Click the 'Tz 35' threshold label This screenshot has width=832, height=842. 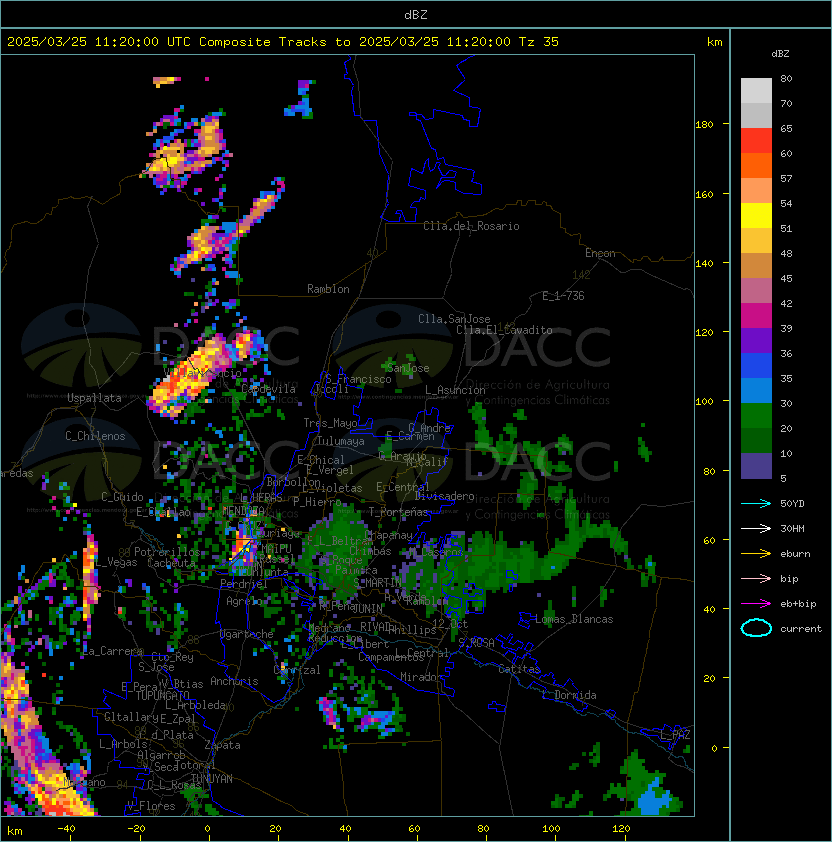(x=539, y=42)
